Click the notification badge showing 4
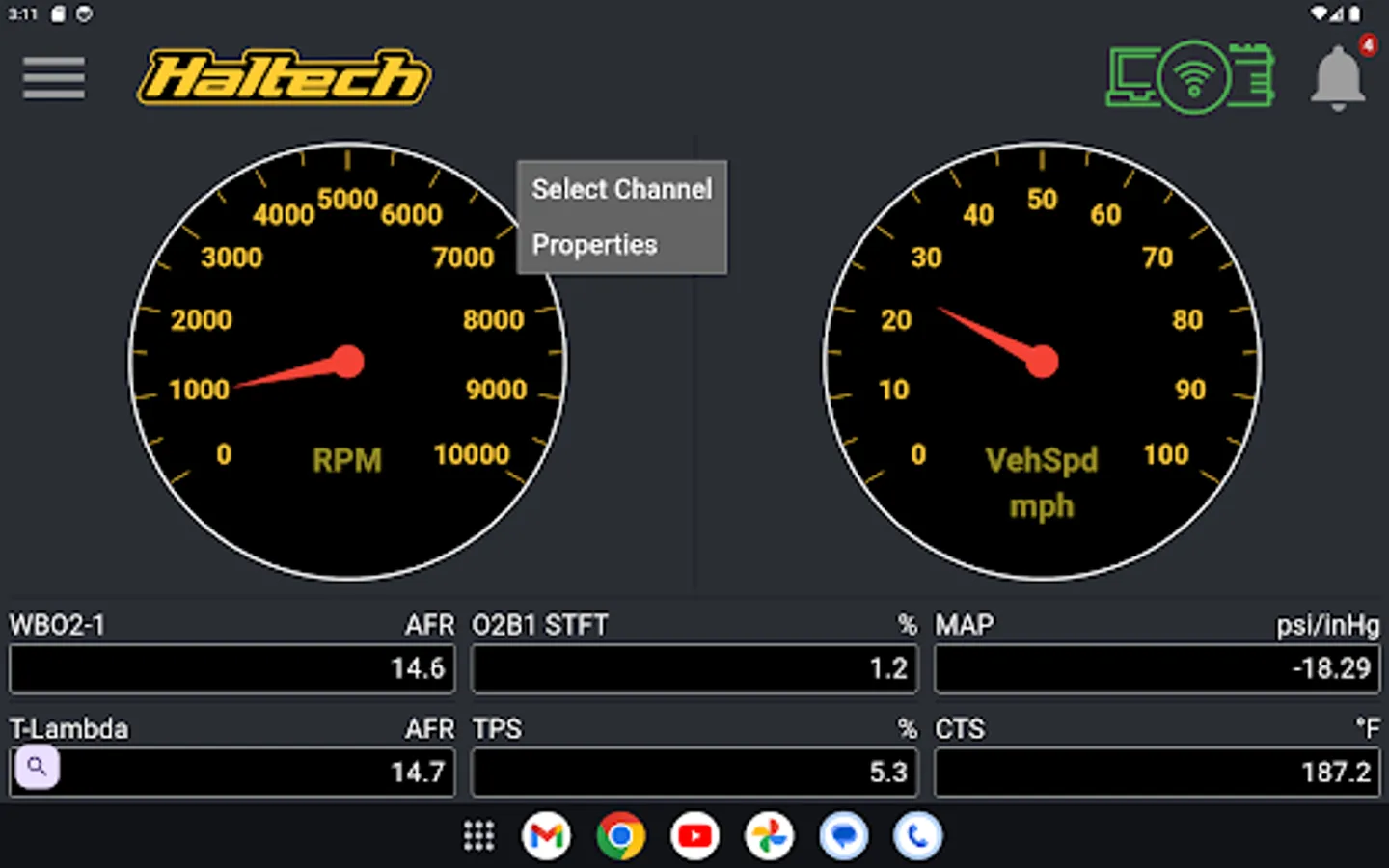 [x=1368, y=46]
